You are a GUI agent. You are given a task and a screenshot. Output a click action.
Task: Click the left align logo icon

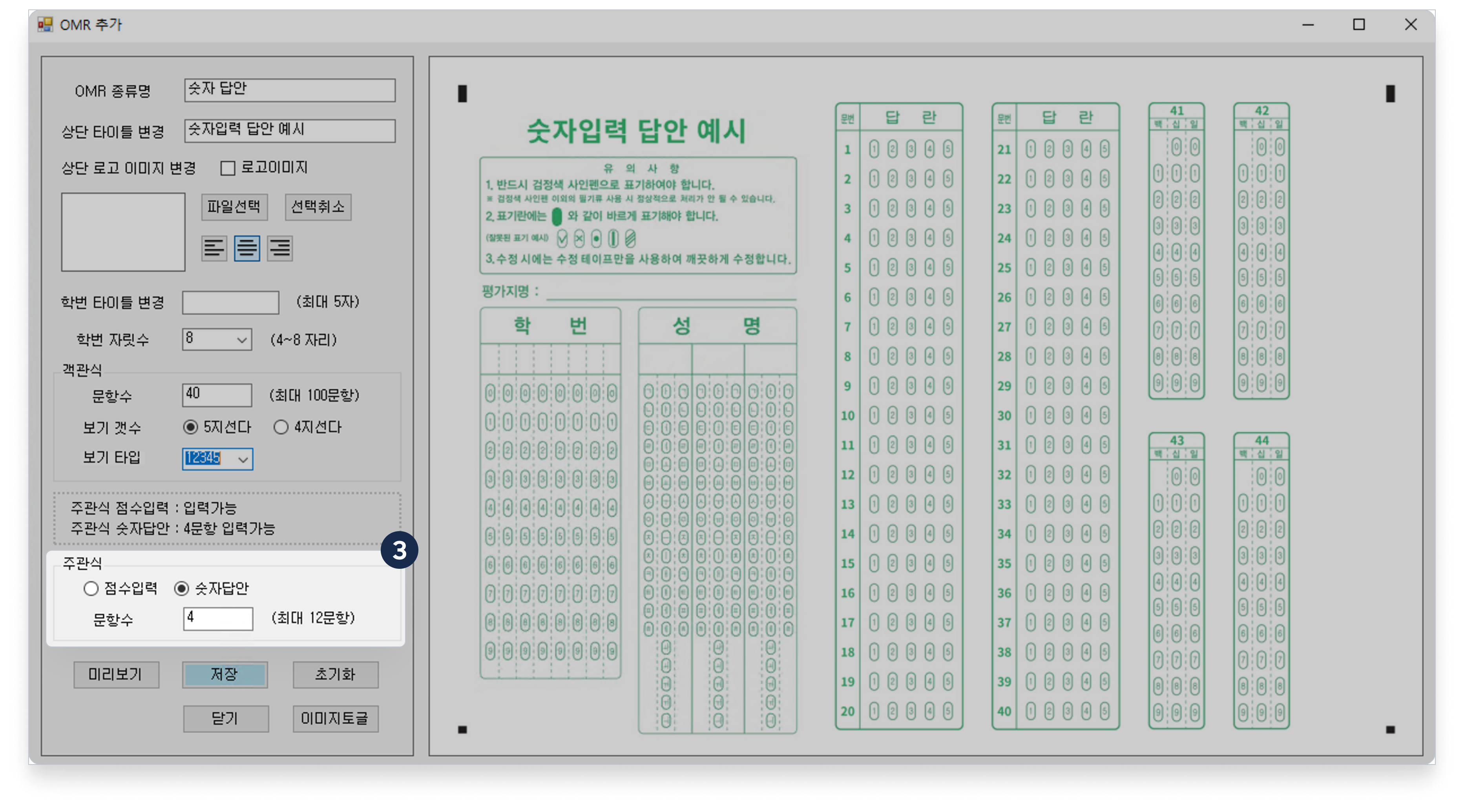coord(214,248)
